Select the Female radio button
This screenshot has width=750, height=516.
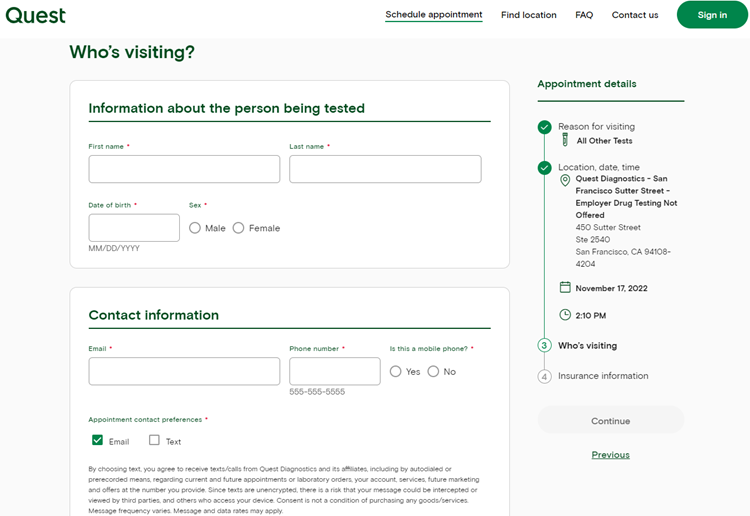point(238,228)
